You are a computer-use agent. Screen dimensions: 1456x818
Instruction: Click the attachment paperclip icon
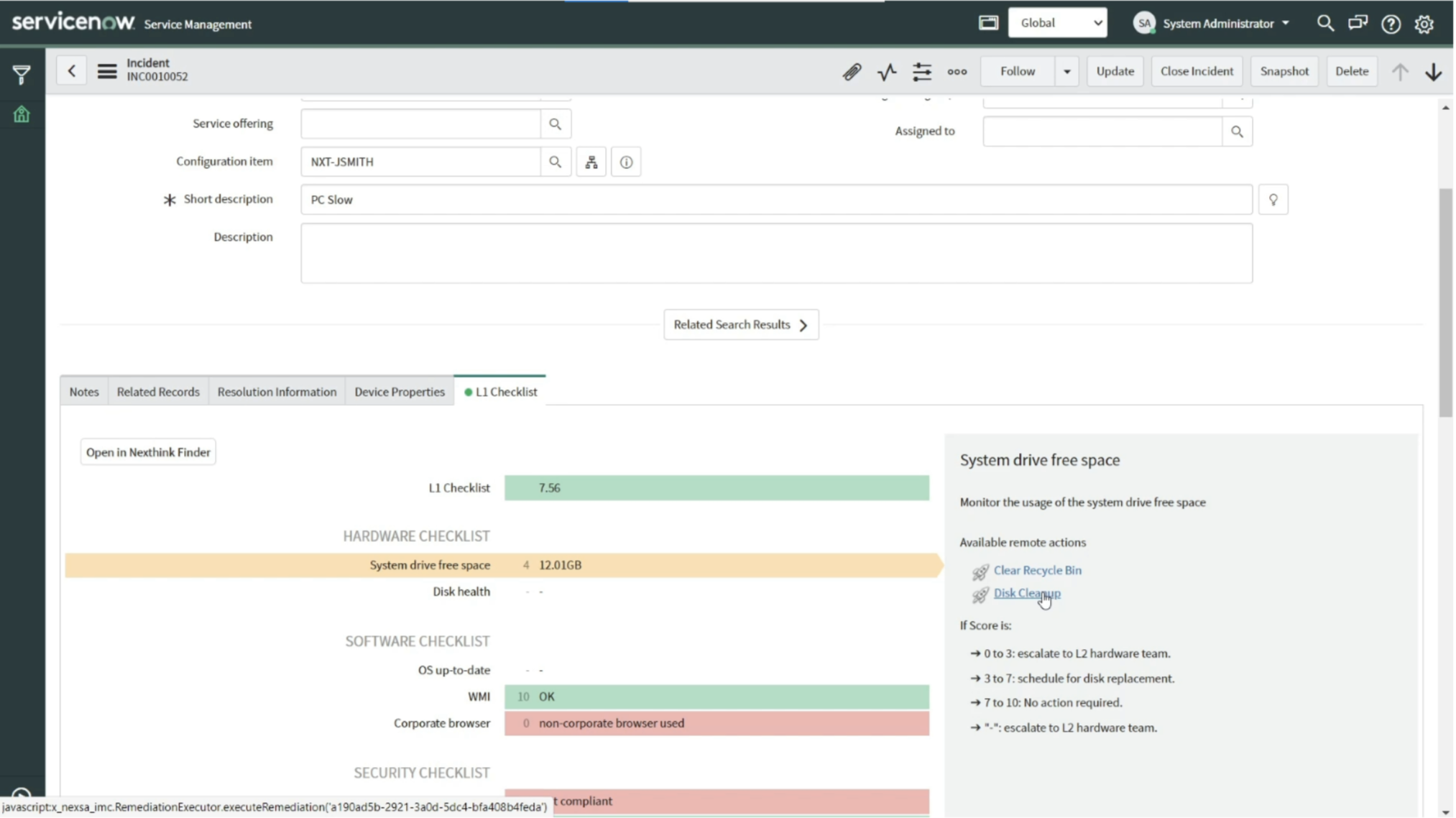[852, 71]
